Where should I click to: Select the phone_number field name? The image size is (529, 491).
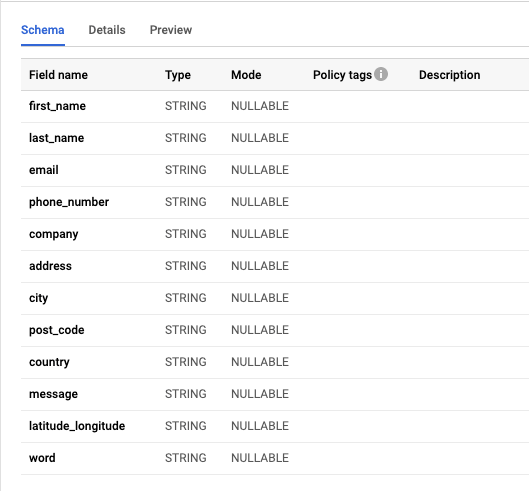(69, 202)
